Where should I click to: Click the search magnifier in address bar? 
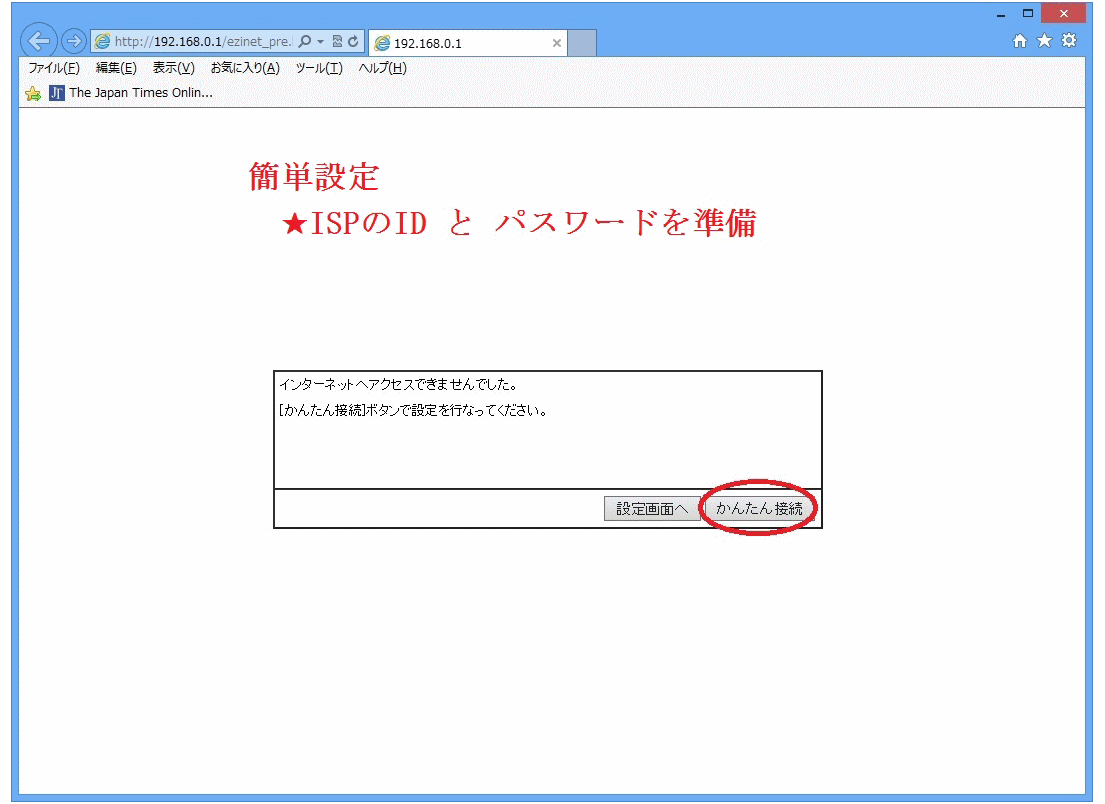click(x=304, y=42)
